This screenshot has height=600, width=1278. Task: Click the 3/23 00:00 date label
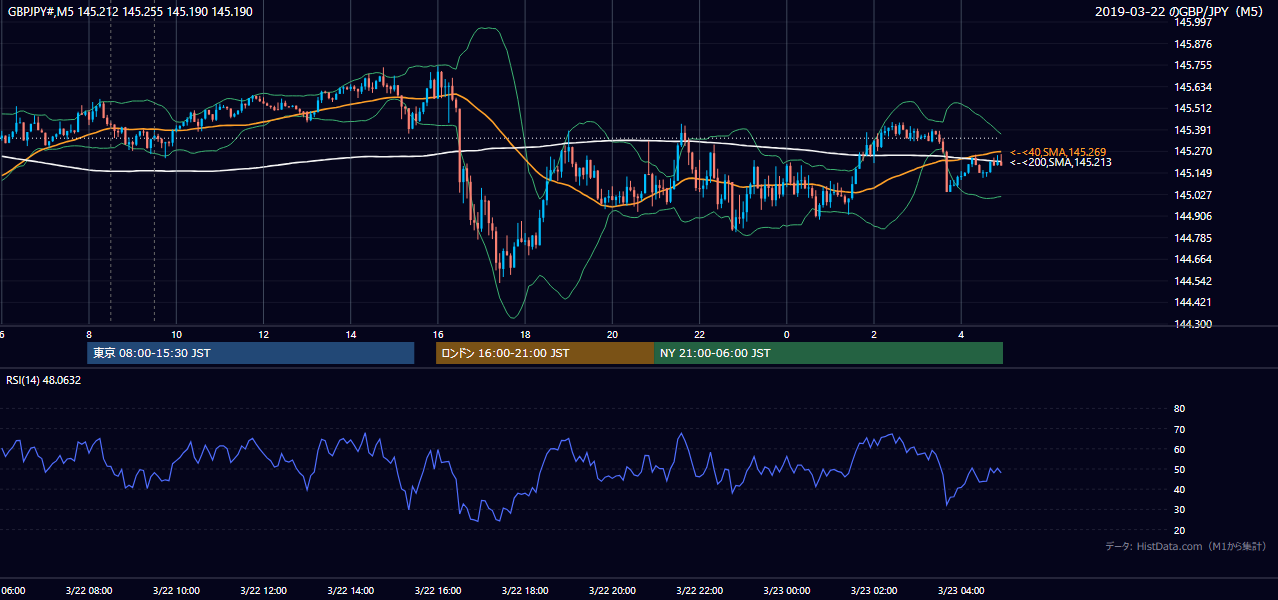pyautogui.click(x=787, y=590)
